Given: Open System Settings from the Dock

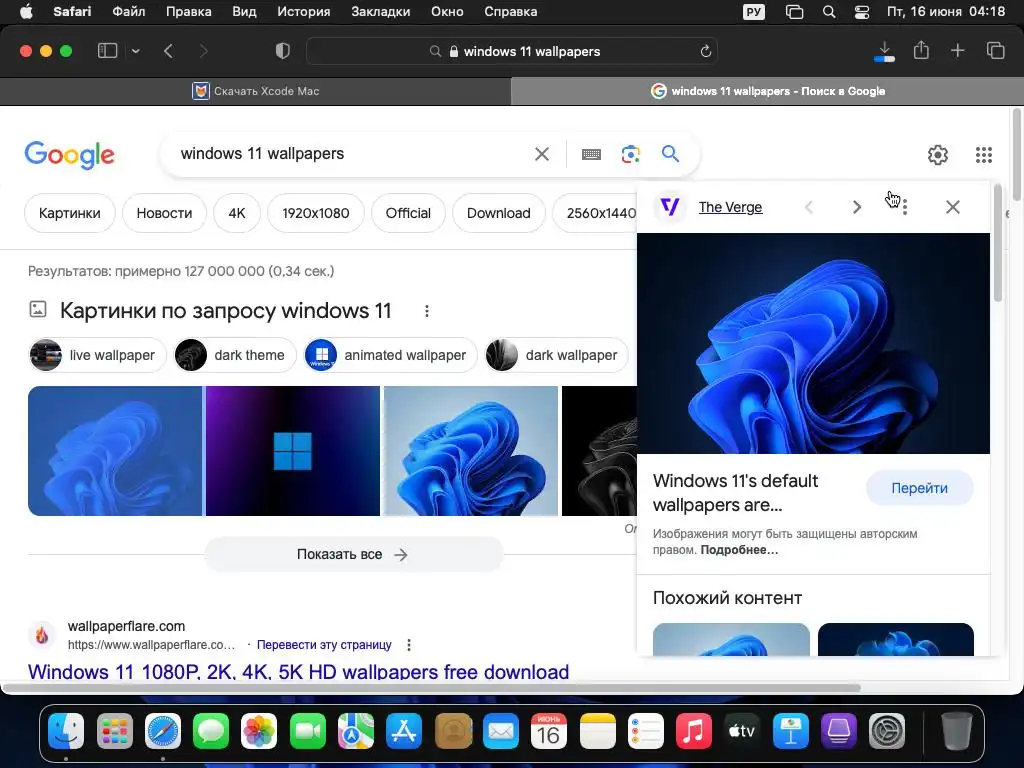Looking at the screenshot, I should 887,731.
